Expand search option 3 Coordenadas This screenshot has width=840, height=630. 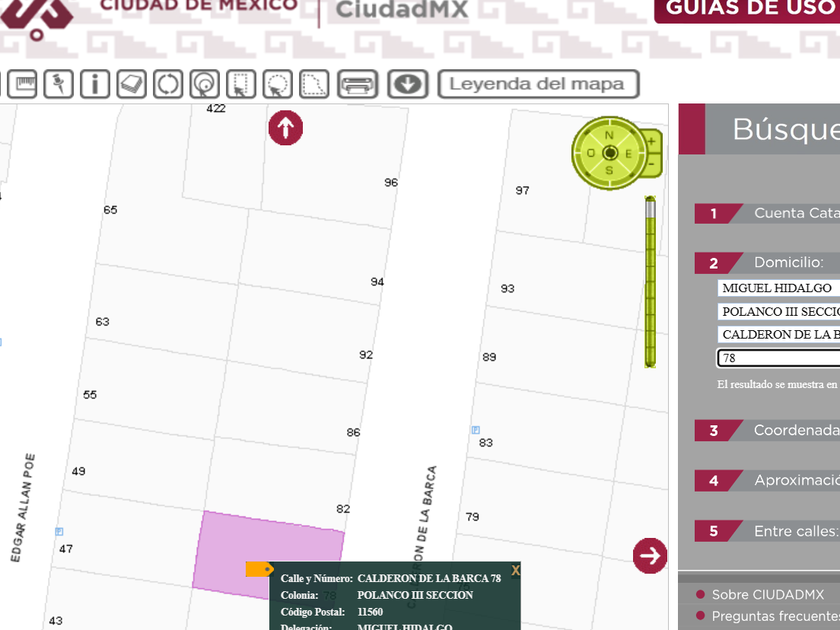click(x=767, y=430)
